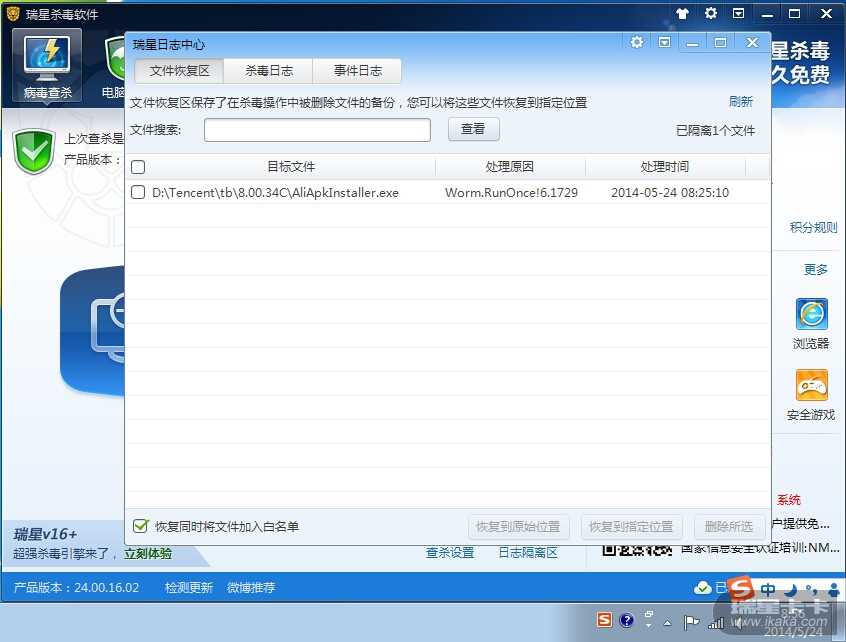Click the 删除所选 button
846x642 pixels.
point(729,527)
